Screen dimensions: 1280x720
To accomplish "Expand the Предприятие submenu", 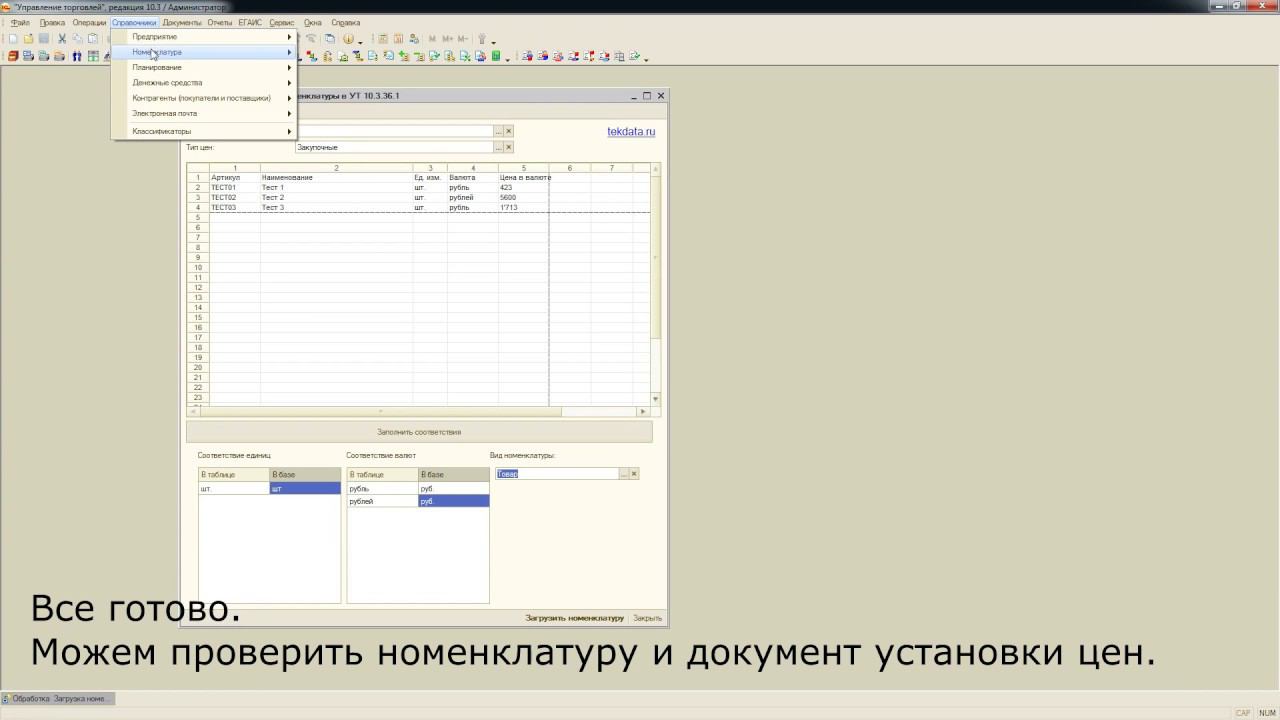I will pos(204,37).
